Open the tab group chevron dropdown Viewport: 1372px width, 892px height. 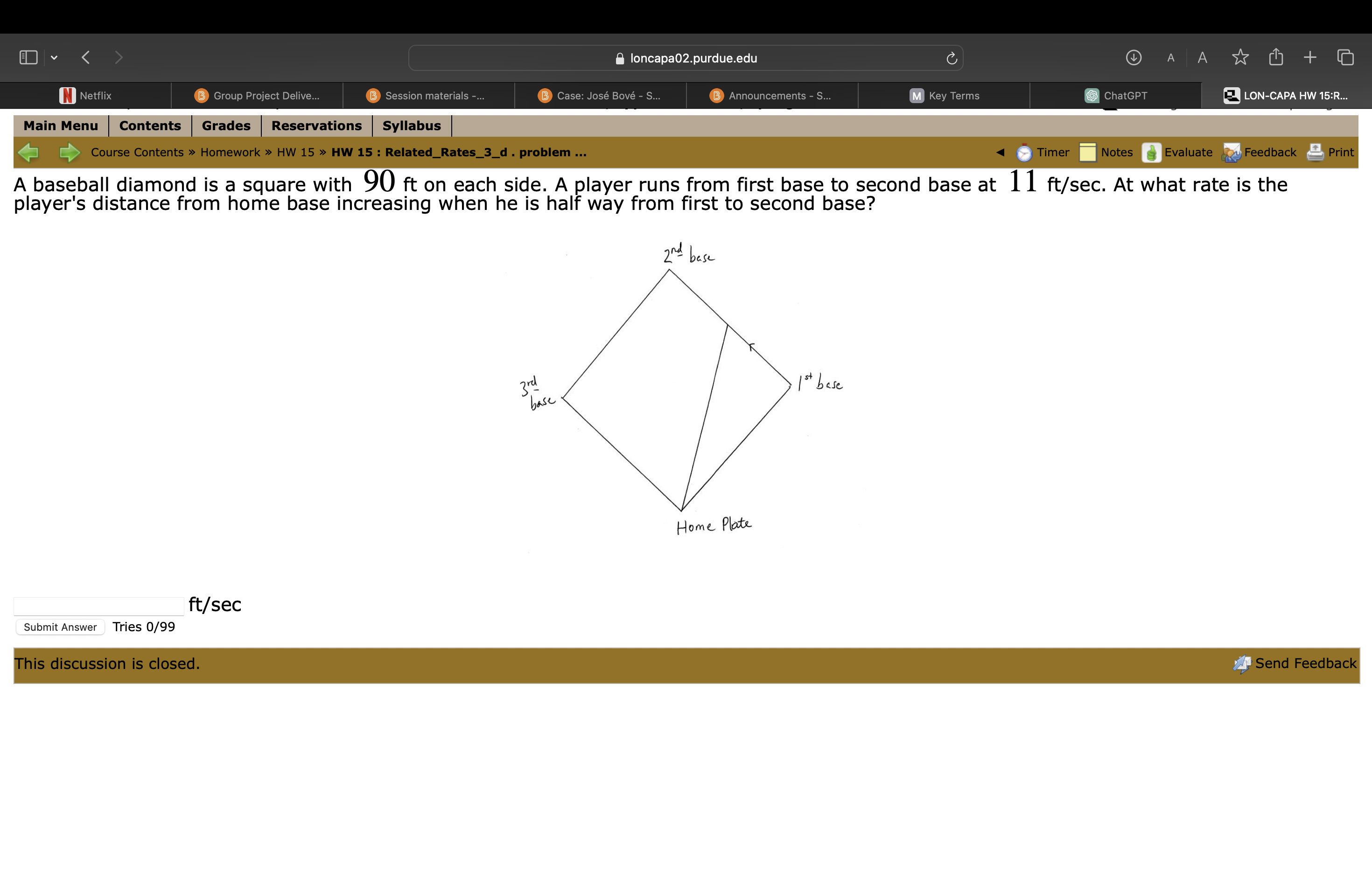point(54,57)
